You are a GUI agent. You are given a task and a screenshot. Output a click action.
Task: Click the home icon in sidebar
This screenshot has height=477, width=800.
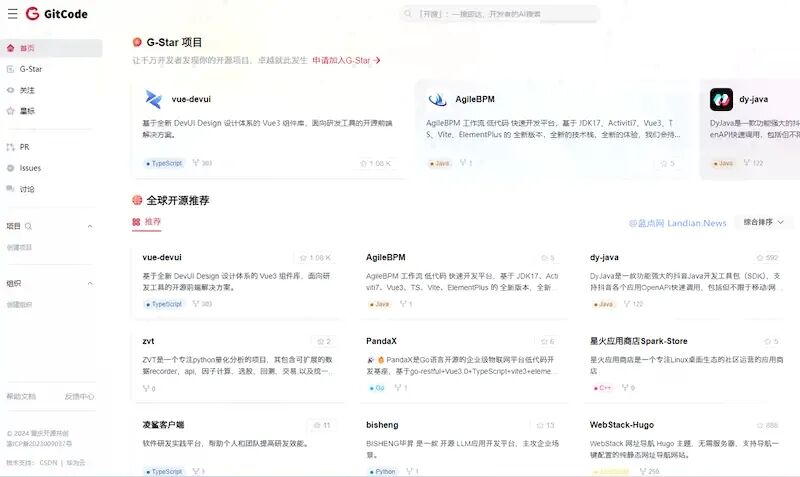10,48
